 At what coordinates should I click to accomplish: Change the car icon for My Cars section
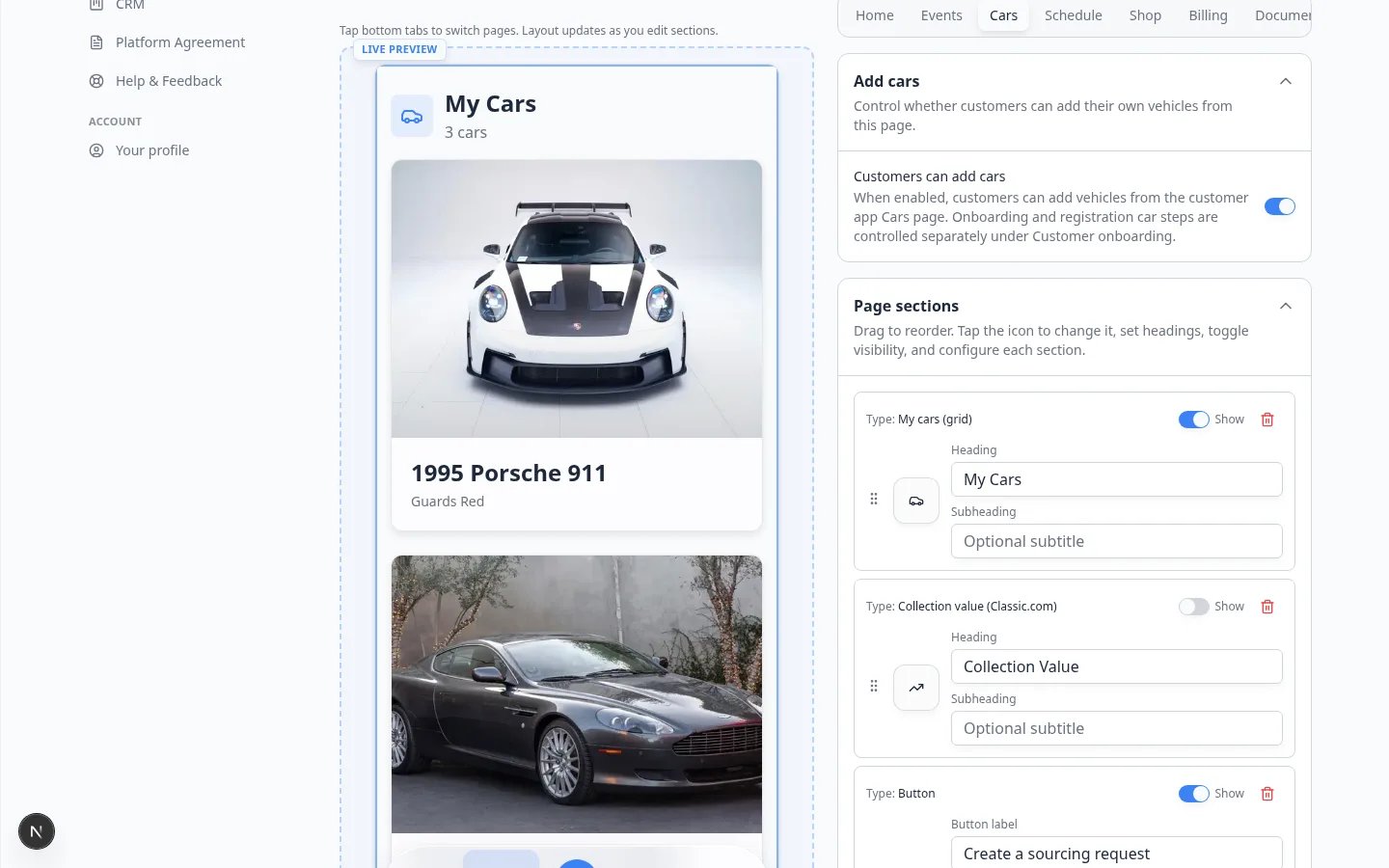tap(916, 501)
